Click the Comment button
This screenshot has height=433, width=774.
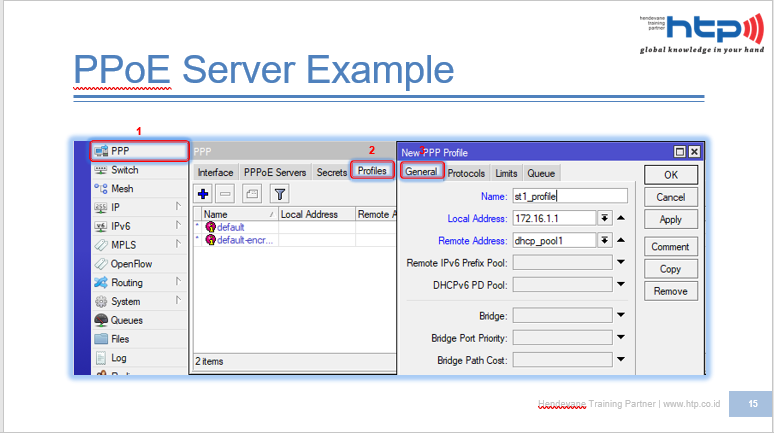pyautogui.click(x=671, y=246)
